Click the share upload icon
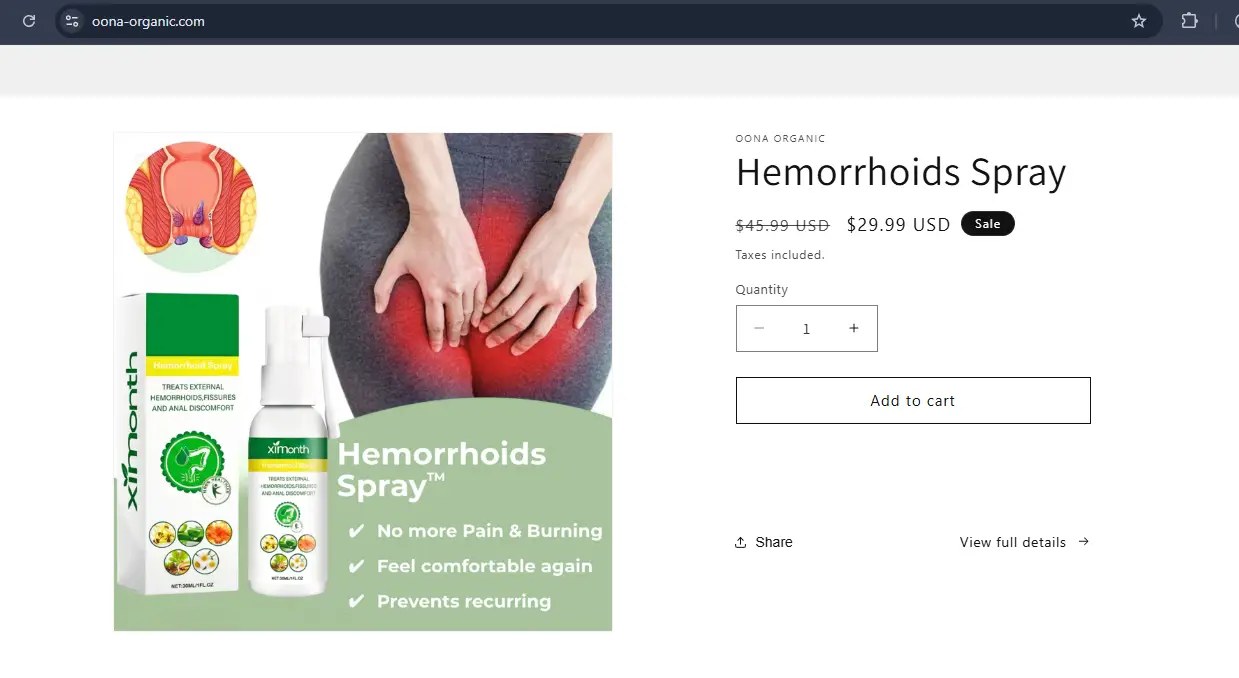This screenshot has height=678, width=1239. pos(741,542)
